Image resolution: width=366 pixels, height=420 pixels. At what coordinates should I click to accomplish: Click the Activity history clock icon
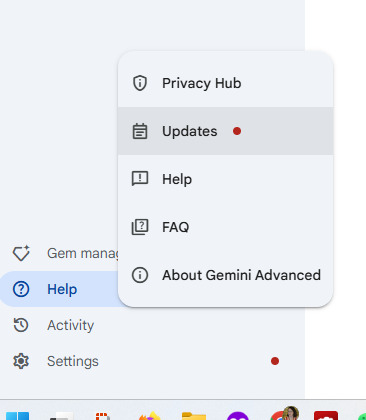click(x=21, y=325)
